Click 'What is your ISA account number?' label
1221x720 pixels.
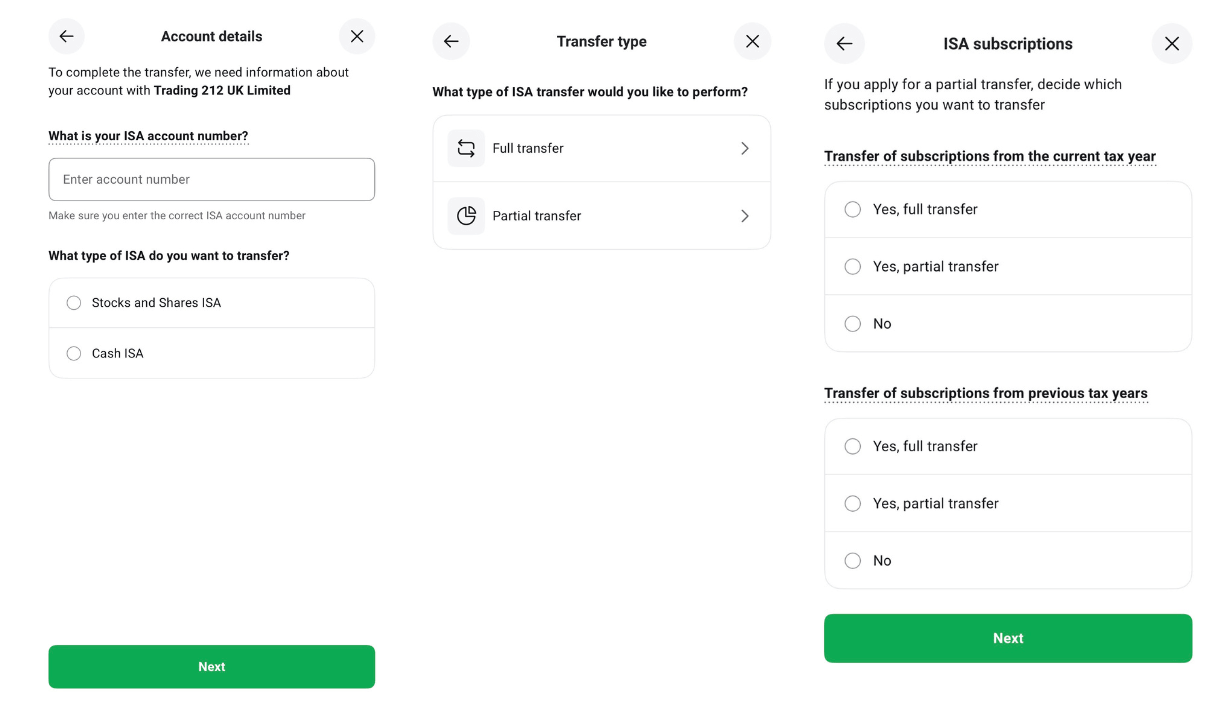(148, 136)
